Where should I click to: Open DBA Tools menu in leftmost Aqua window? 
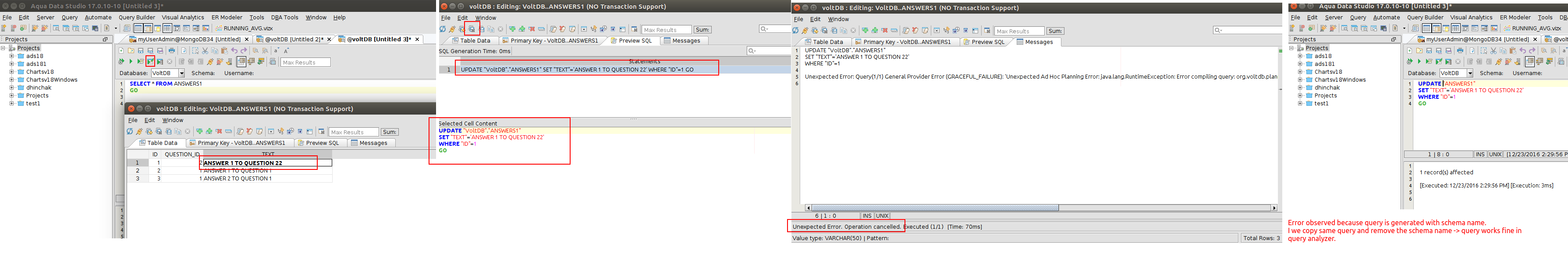tap(284, 18)
